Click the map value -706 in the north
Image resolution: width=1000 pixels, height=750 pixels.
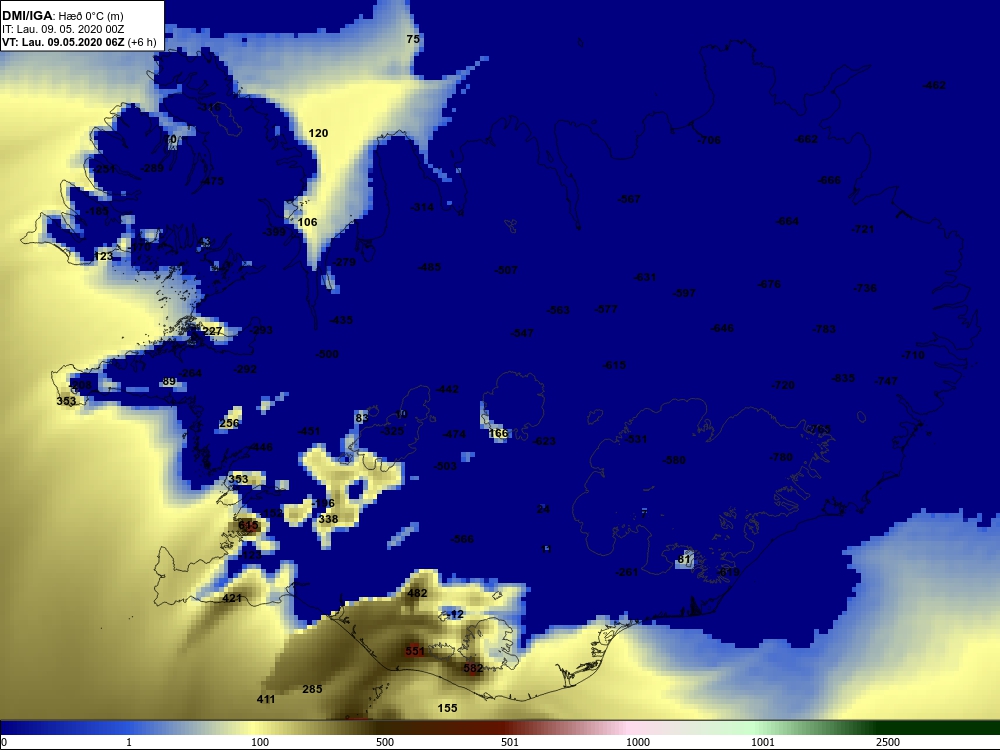pyautogui.click(x=709, y=140)
